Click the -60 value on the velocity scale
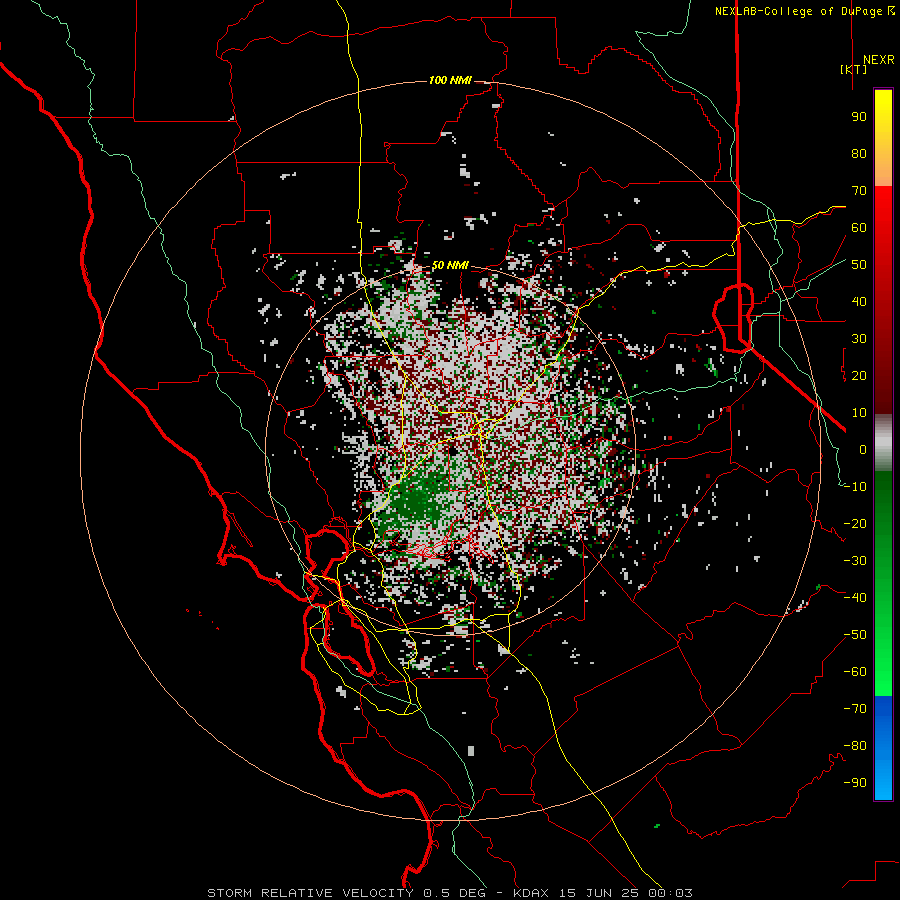 [855, 672]
